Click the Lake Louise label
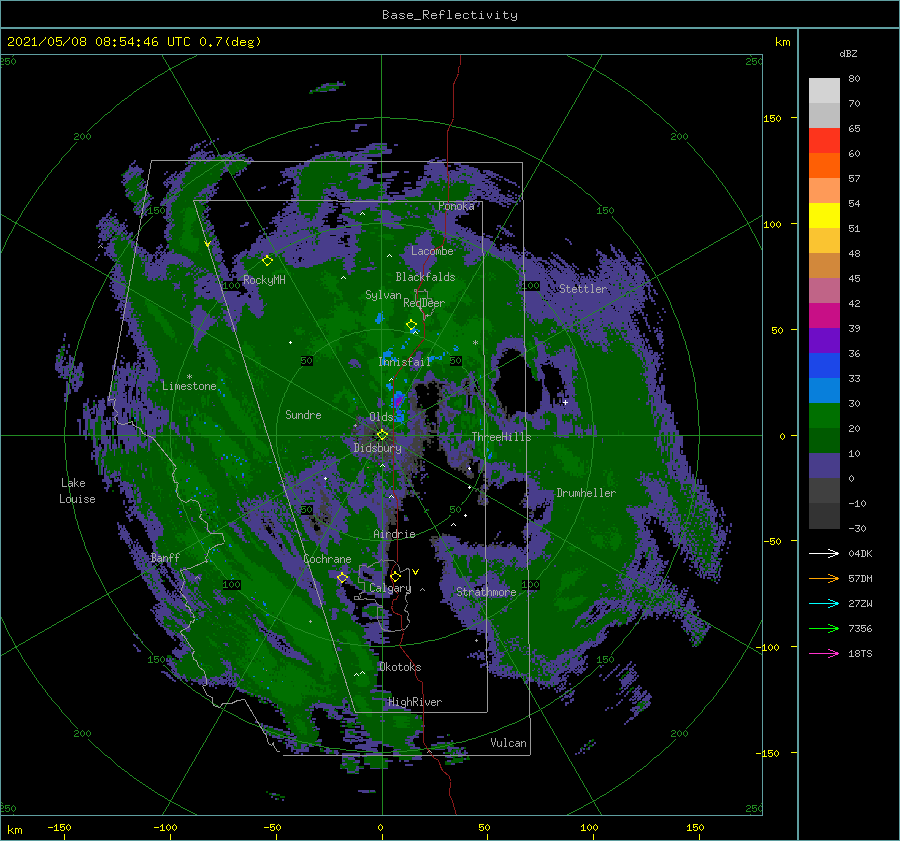Image resolution: width=900 pixels, height=841 pixels. pos(77,491)
